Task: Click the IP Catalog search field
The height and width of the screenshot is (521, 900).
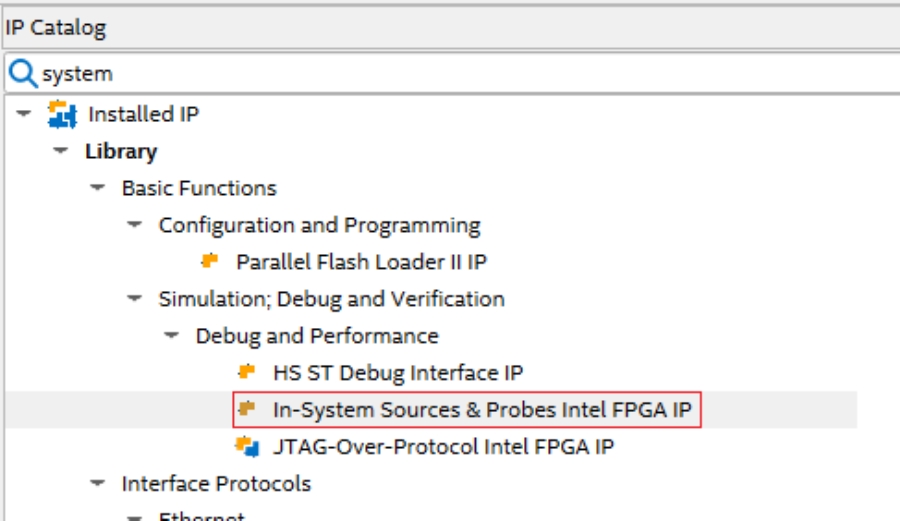Action: click(450, 73)
